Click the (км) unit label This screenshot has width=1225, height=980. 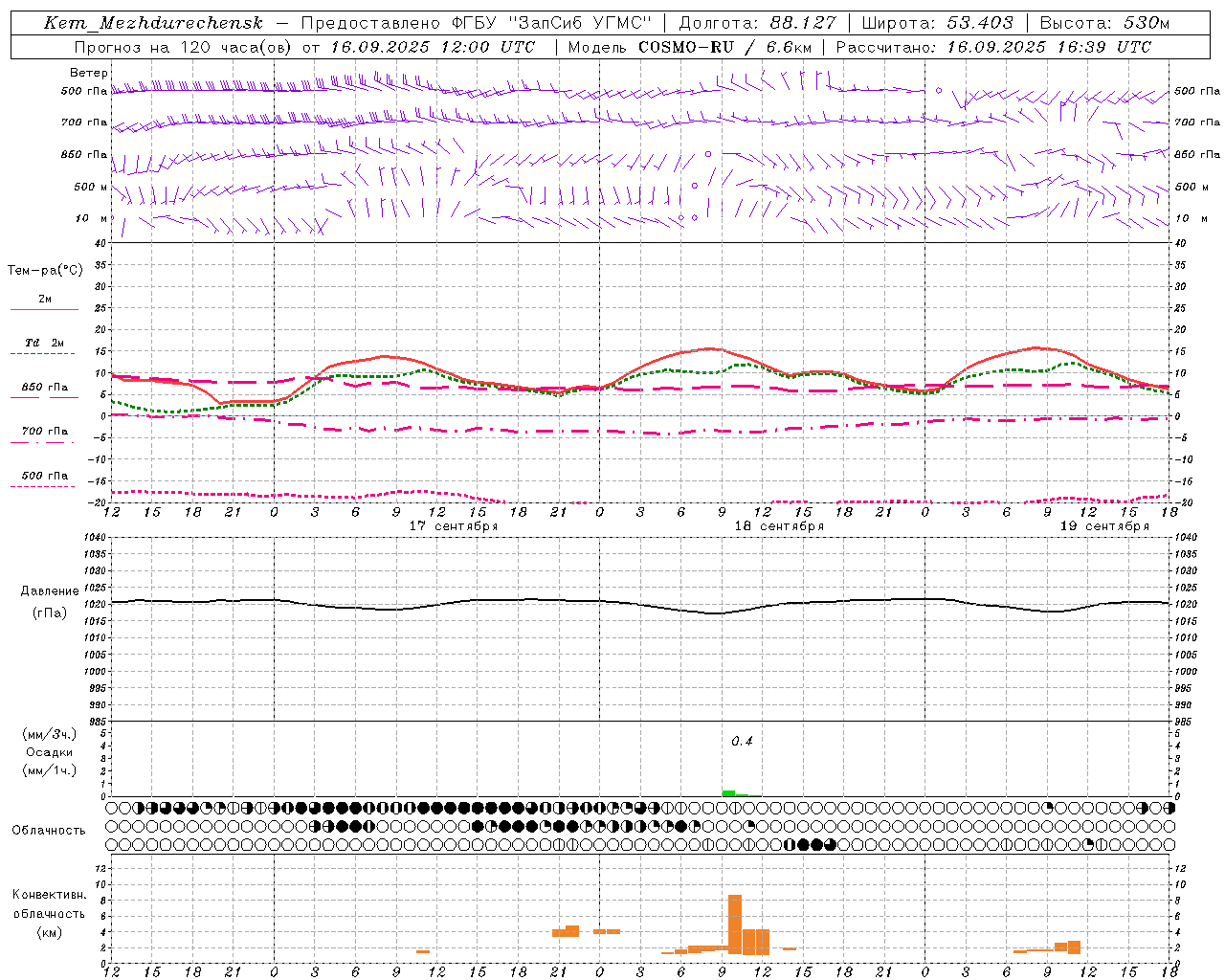click(50, 932)
